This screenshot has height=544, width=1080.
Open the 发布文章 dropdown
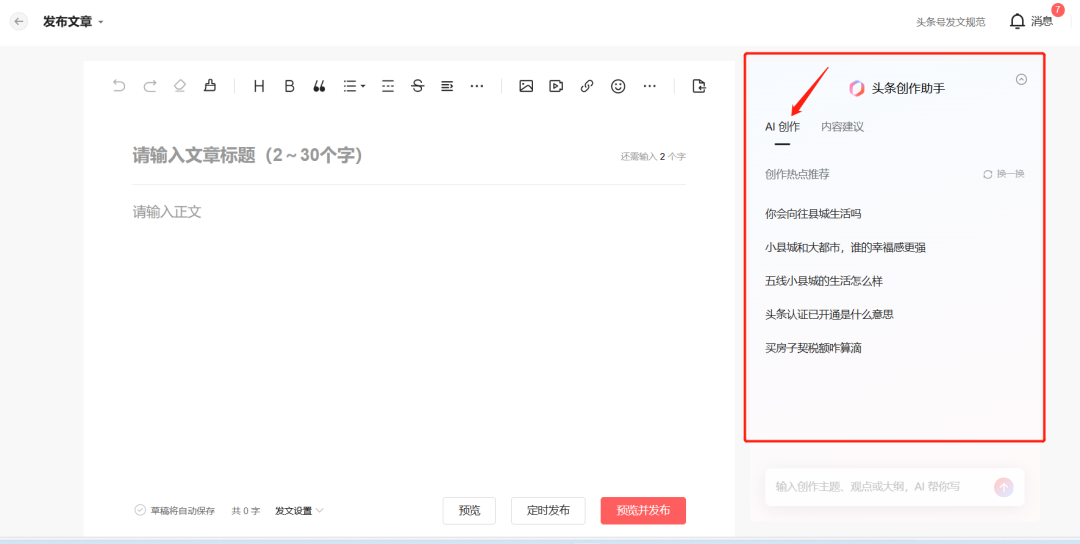73,22
